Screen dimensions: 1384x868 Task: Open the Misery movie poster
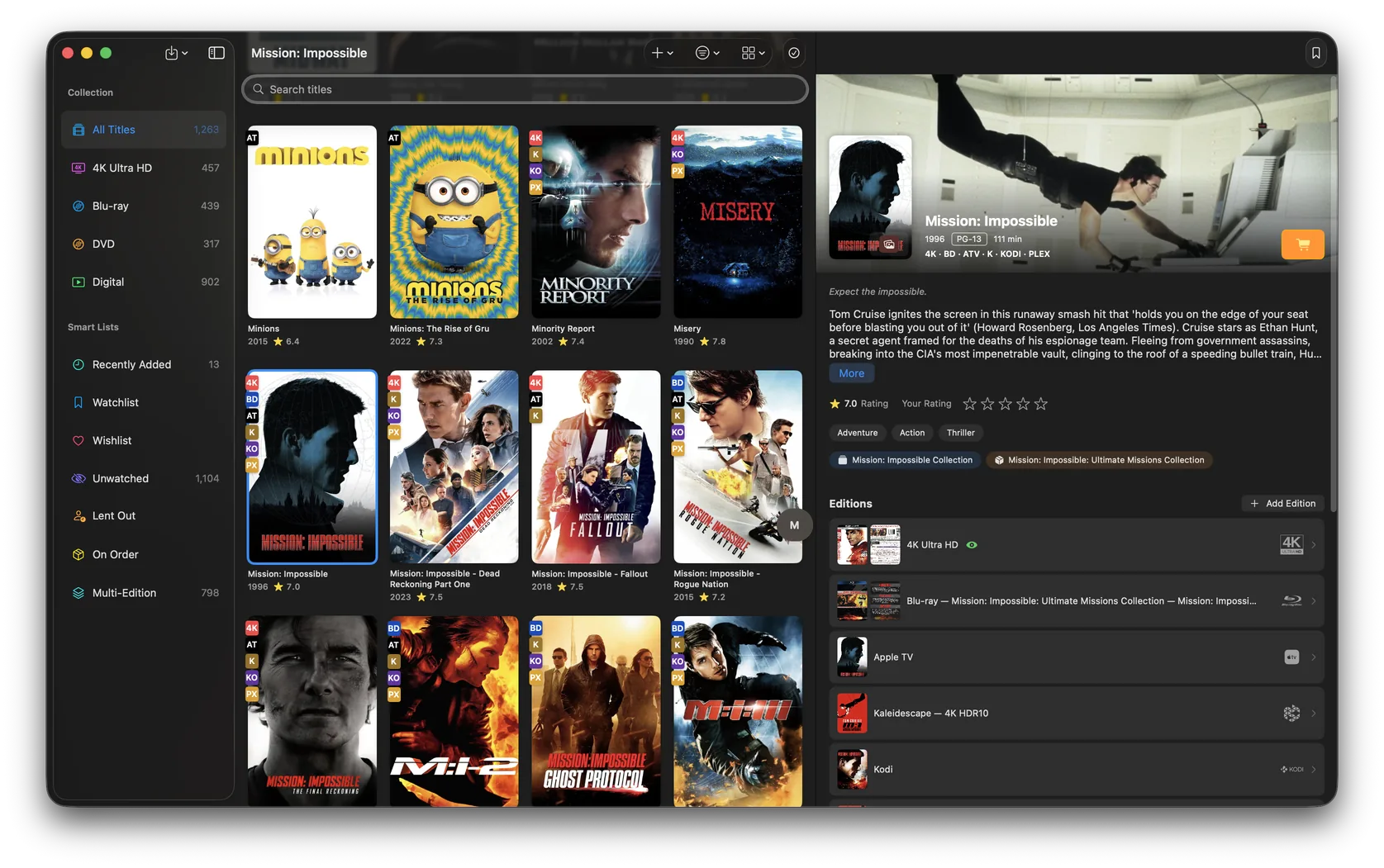click(x=738, y=222)
